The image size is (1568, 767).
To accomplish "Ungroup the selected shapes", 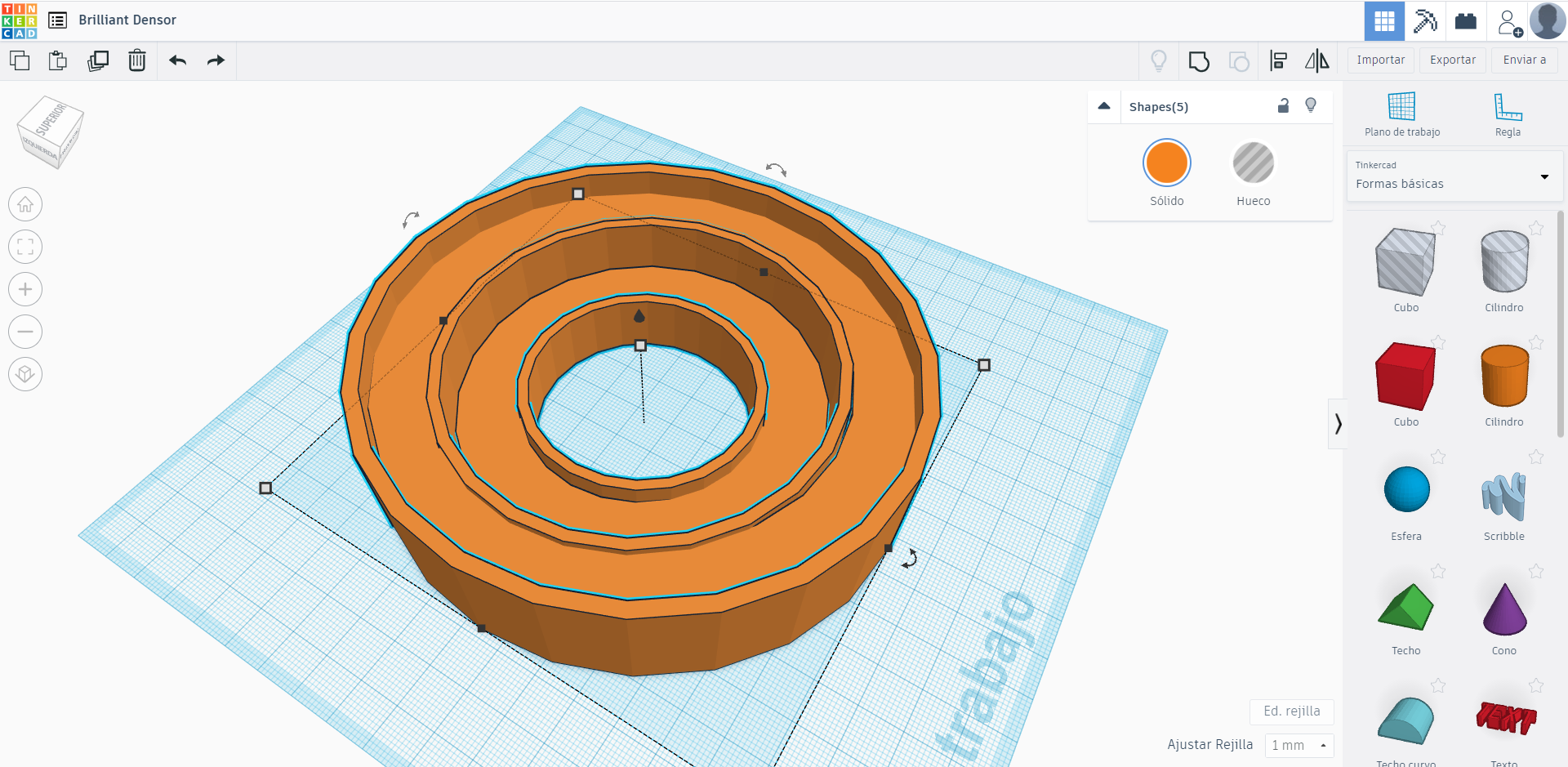I will click(x=1239, y=61).
